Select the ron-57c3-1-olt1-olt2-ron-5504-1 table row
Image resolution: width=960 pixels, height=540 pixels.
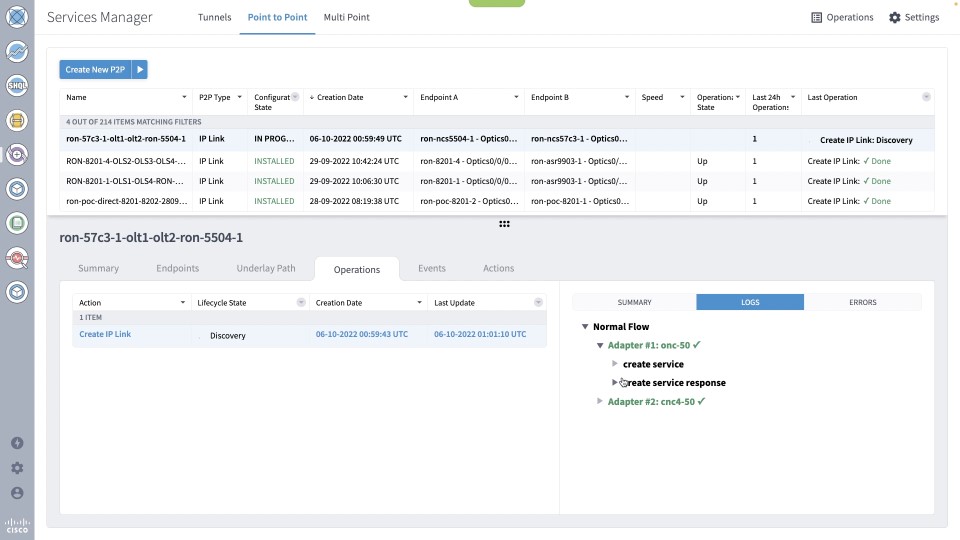[x=497, y=140]
